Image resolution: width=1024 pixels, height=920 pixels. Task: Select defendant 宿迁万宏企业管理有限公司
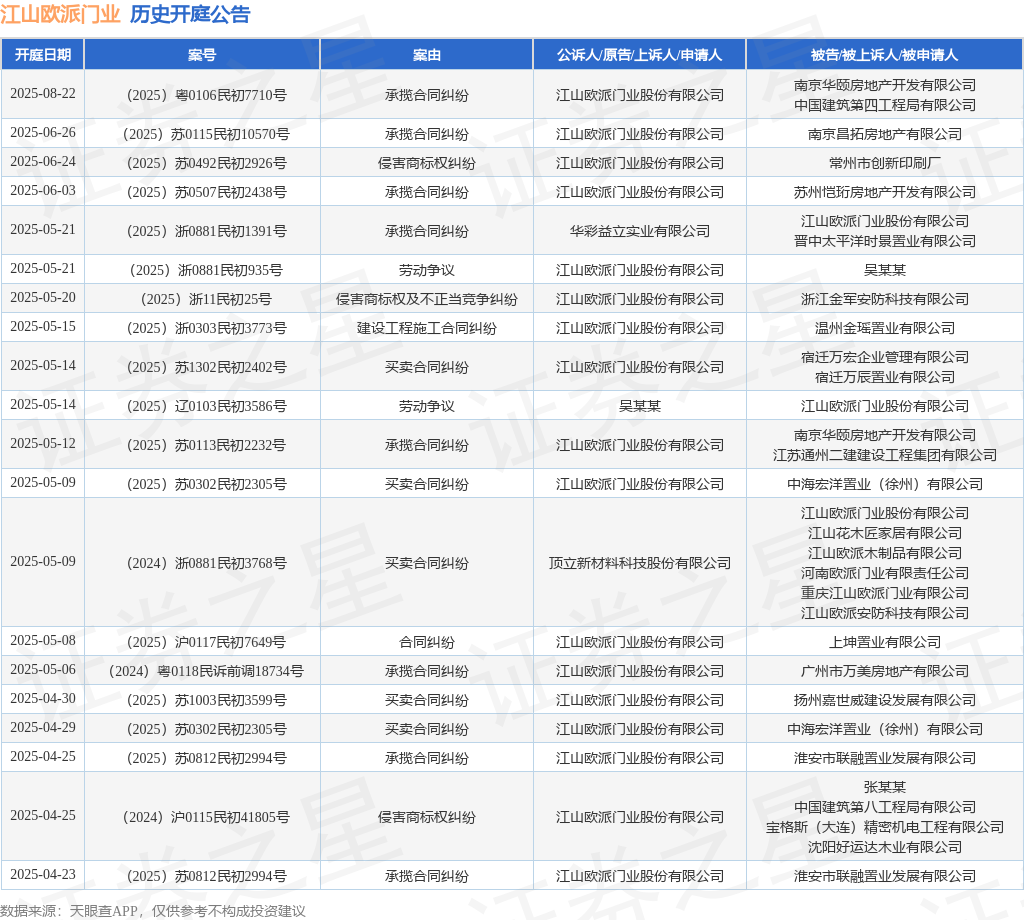click(885, 357)
